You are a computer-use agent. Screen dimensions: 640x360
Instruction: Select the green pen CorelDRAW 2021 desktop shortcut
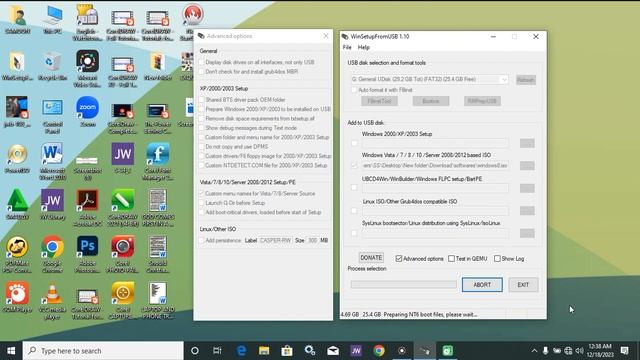pyautogui.click(x=122, y=207)
